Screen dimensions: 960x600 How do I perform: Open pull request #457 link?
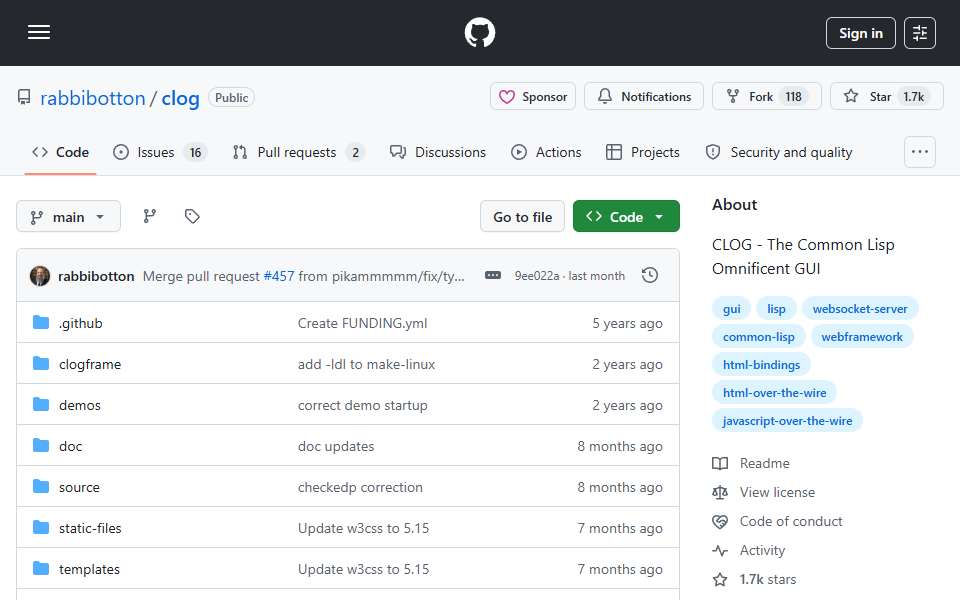click(x=279, y=276)
